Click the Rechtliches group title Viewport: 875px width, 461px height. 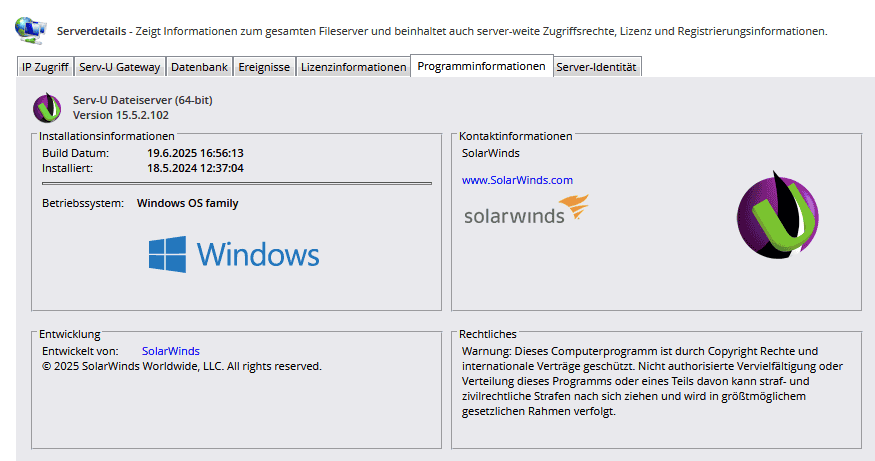(x=488, y=334)
